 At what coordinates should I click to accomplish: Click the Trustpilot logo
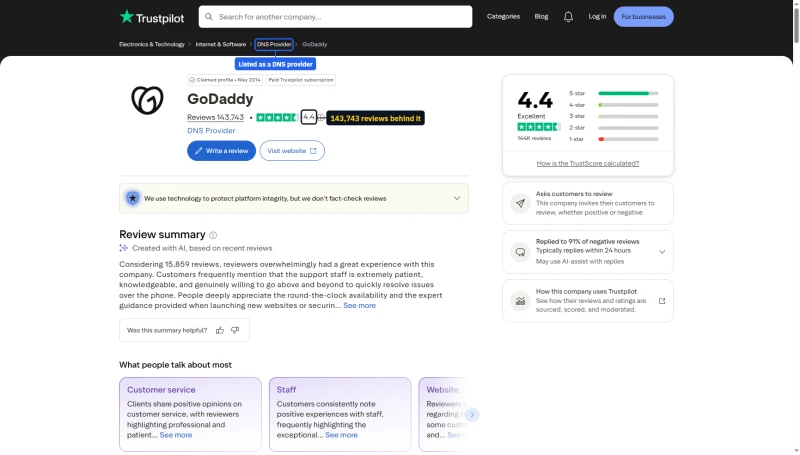pos(152,17)
